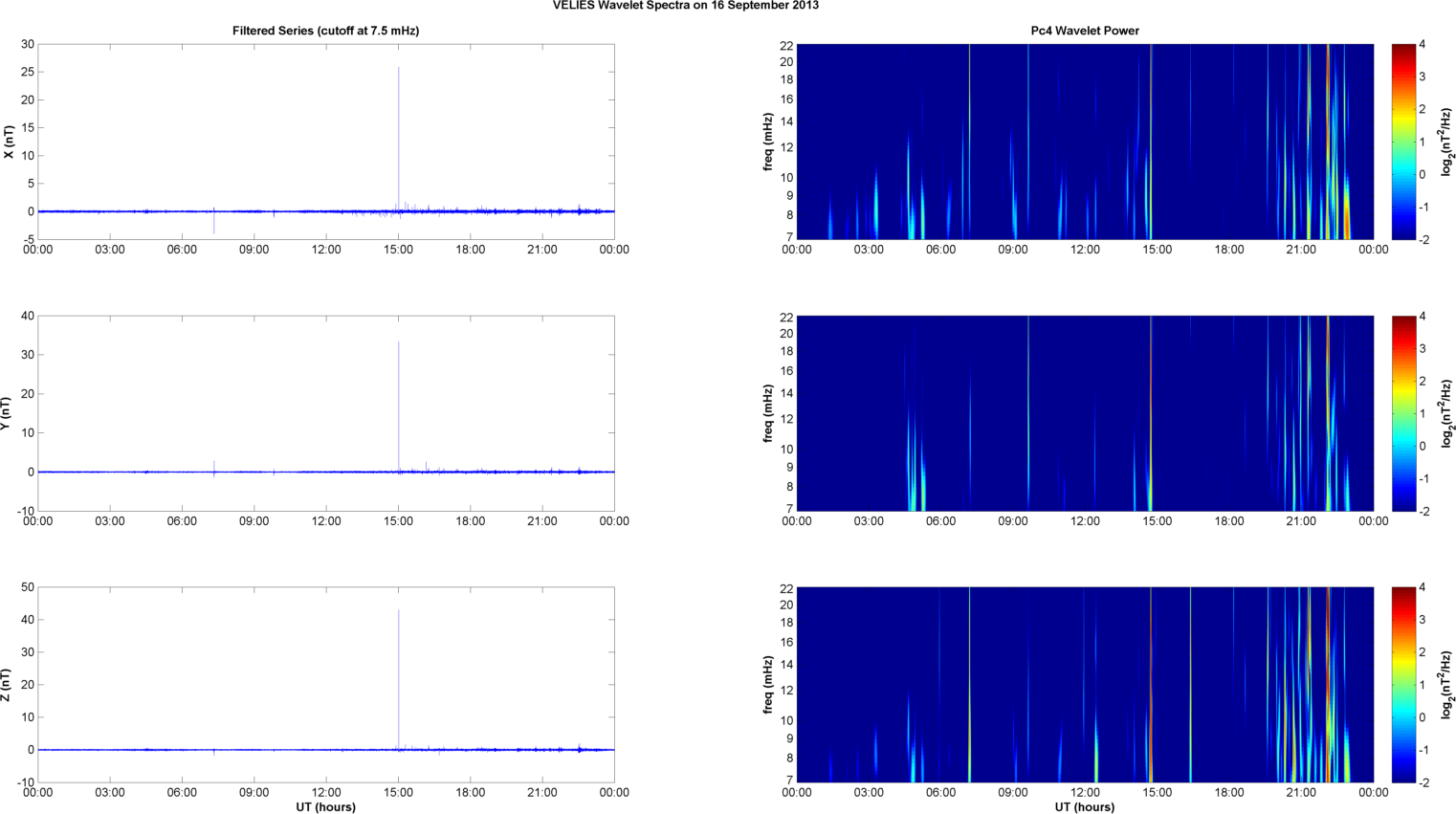Click the VELIES Wavelet Spectra main title
The height and width of the screenshot is (814, 1456).
tap(685, 6)
